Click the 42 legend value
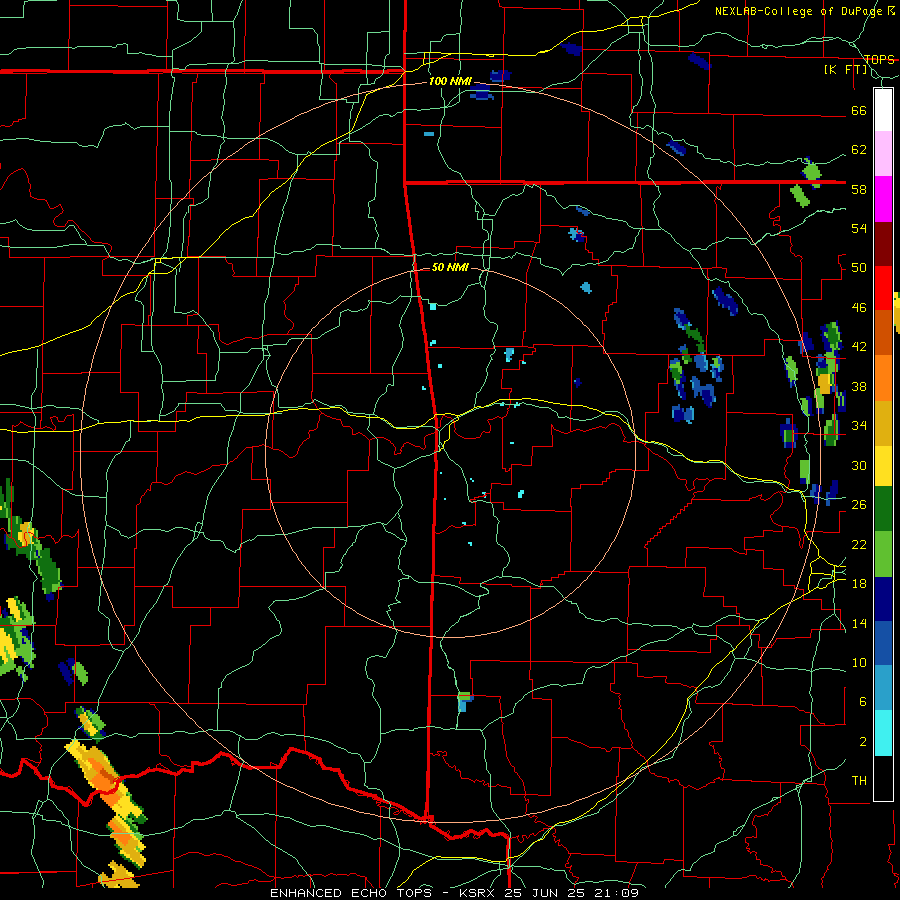 pos(859,347)
